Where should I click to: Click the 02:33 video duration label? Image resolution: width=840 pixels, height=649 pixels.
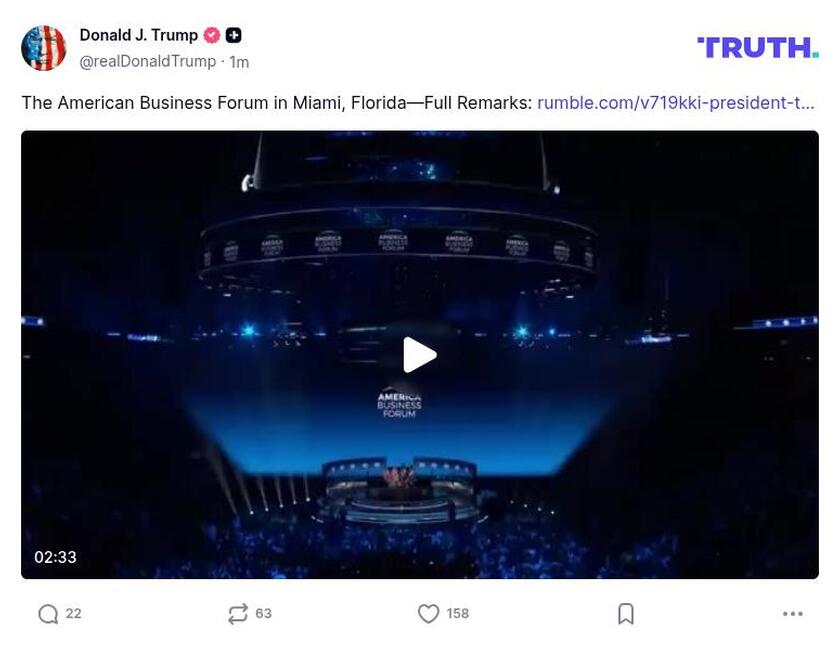click(x=55, y=557)
